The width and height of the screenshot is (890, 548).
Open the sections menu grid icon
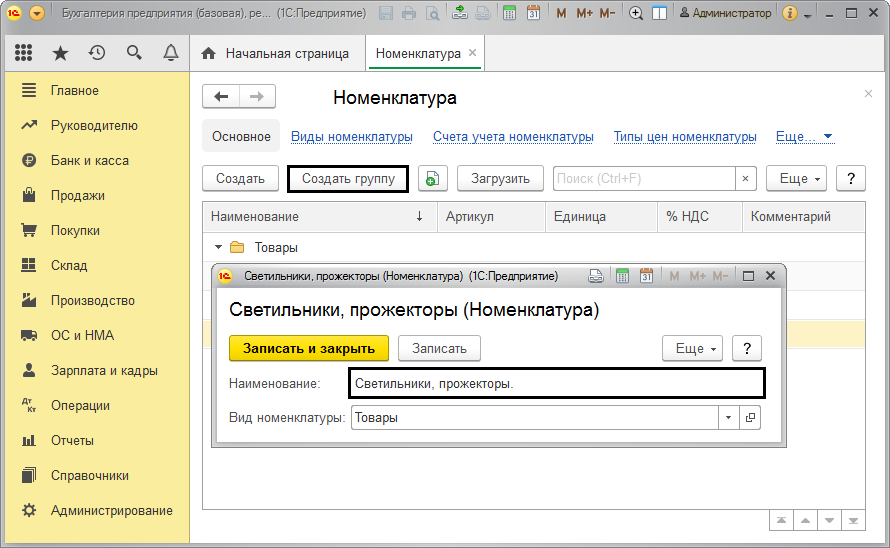[23, 53]
